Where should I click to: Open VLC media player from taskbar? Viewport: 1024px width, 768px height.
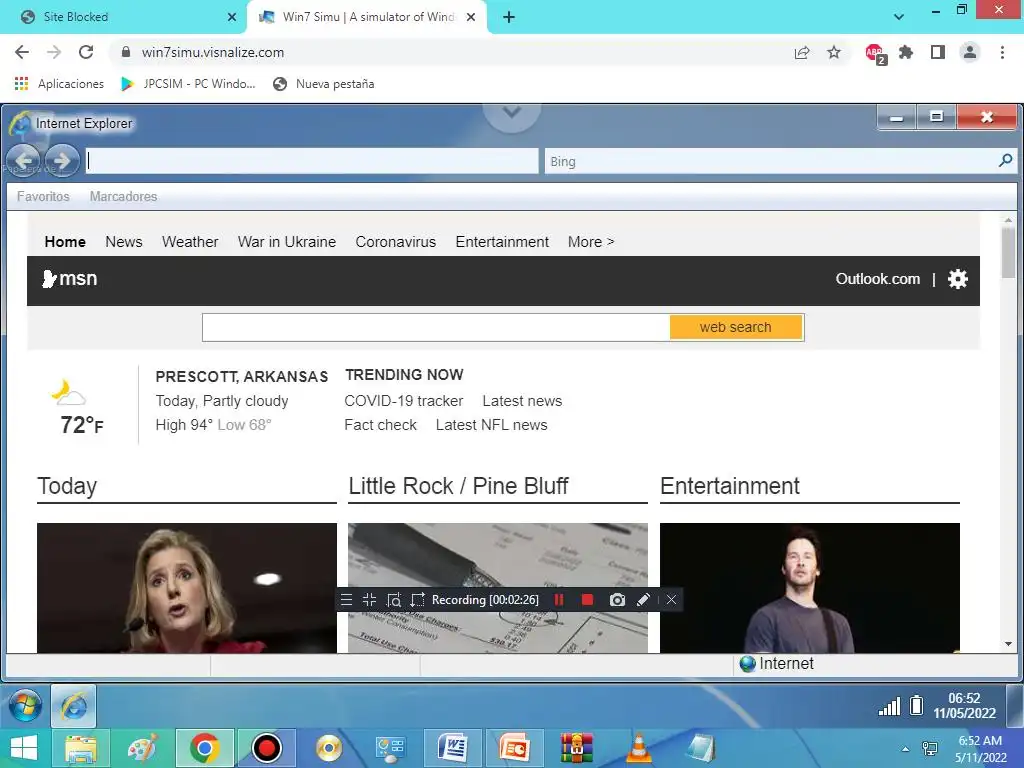click(639, 748)
